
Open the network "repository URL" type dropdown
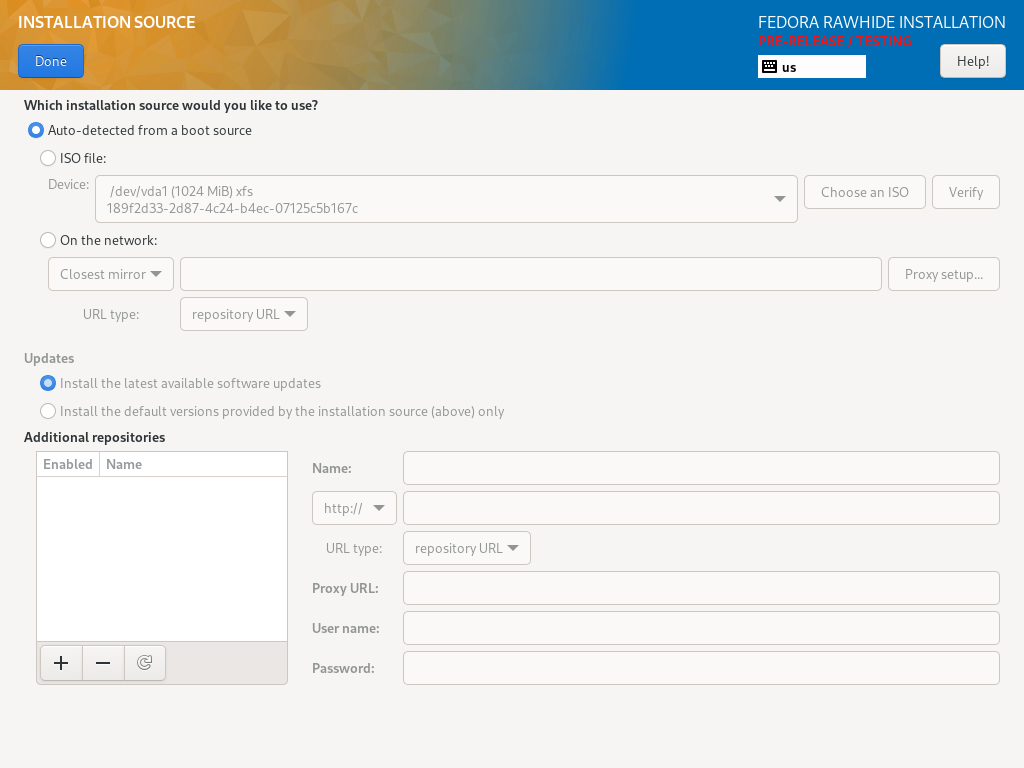click(x=243, y=313)
